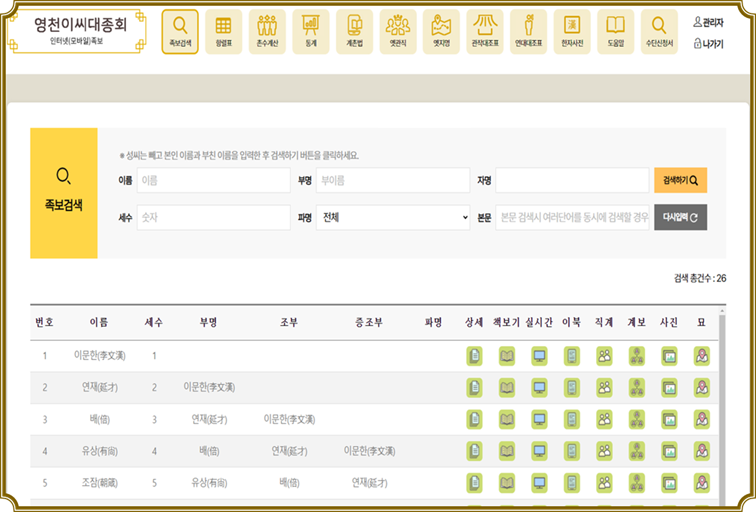This screenshot has height=512, width=756.
Task: Click the 검색 총건수: 26 text
Action: pyautogui.click(x=700, y=278)
